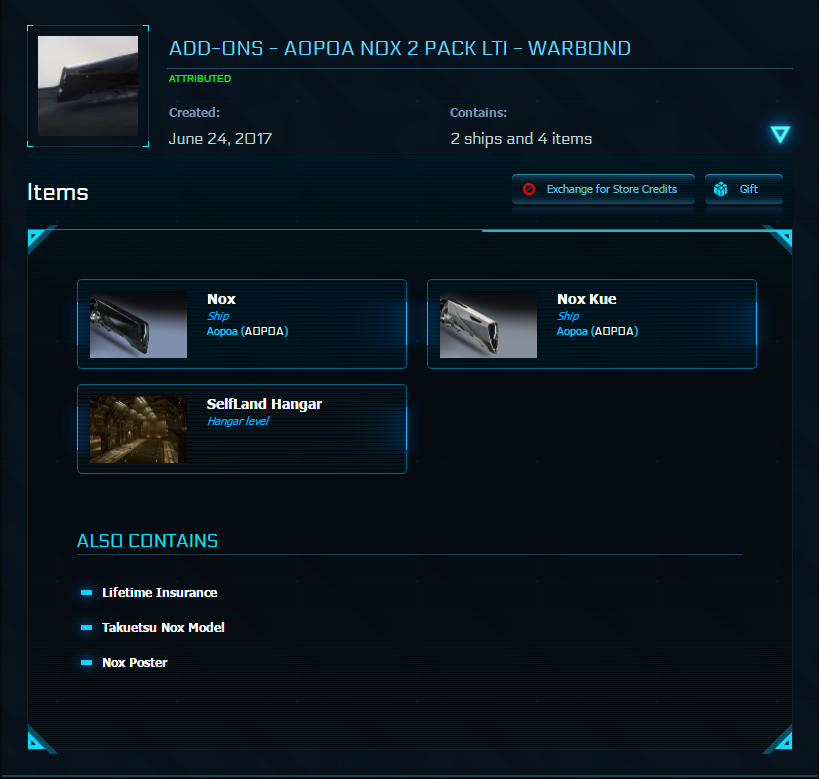This screenshot has height=779, width=819.
Task: Click the Lifetime Insurance list item
Action: coord(159,593)
